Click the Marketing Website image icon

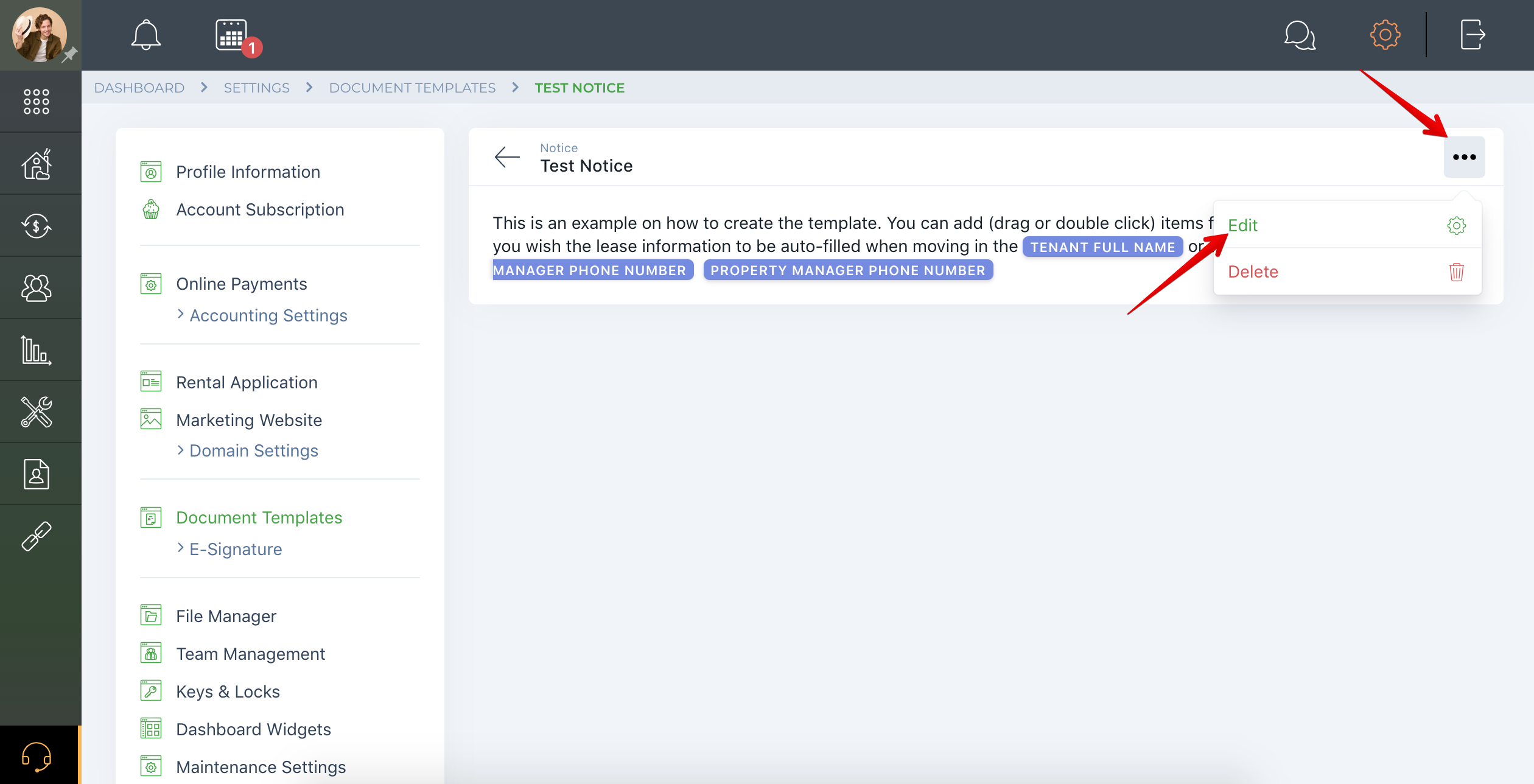(151, 419)
